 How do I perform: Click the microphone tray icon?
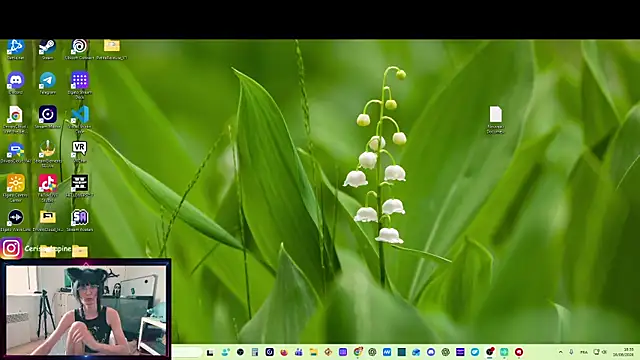(x=571, y=352)
